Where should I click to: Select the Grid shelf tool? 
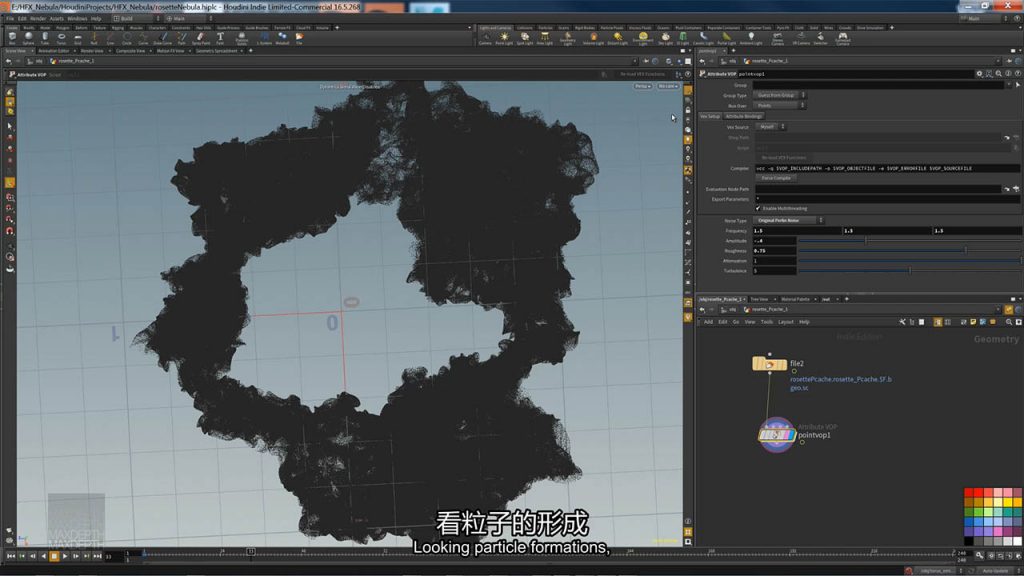point(78,39)
